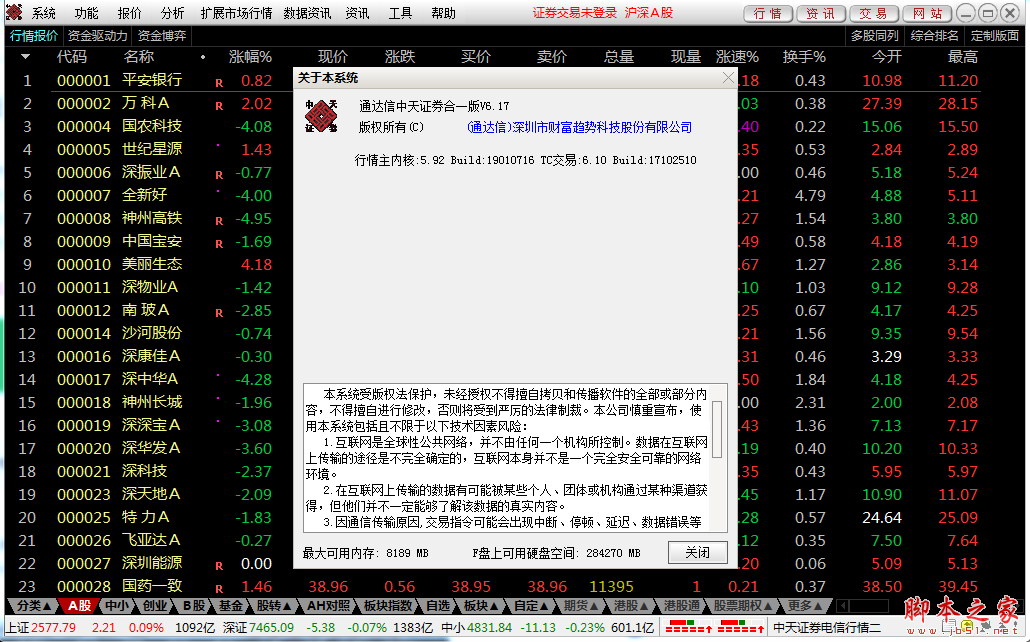Click the 行情 button at top right

click(x=768, y=13)
